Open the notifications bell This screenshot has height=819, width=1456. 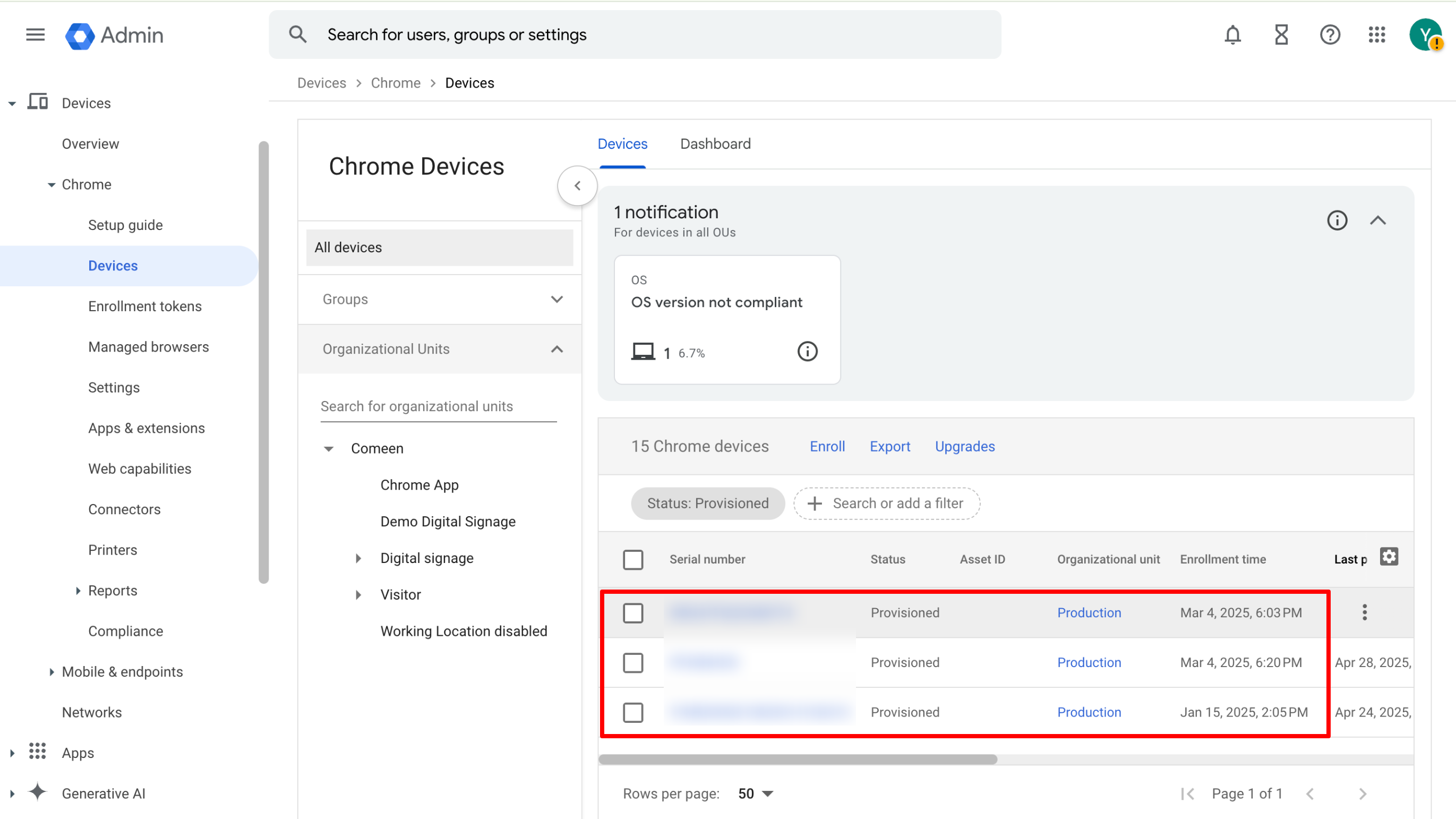tap(1233, 35)
